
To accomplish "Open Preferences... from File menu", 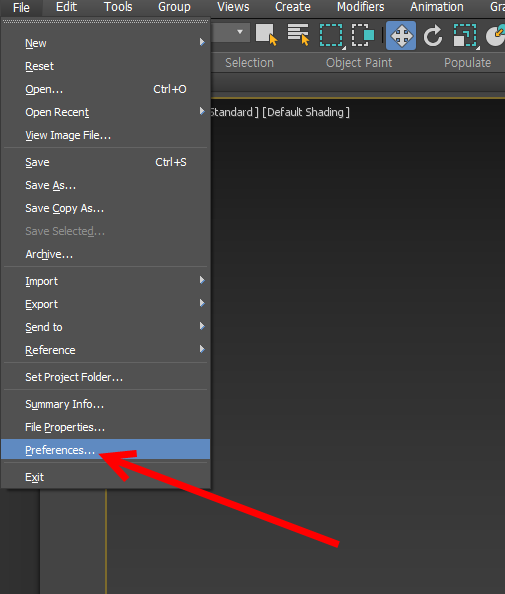I will click(106, 449).
